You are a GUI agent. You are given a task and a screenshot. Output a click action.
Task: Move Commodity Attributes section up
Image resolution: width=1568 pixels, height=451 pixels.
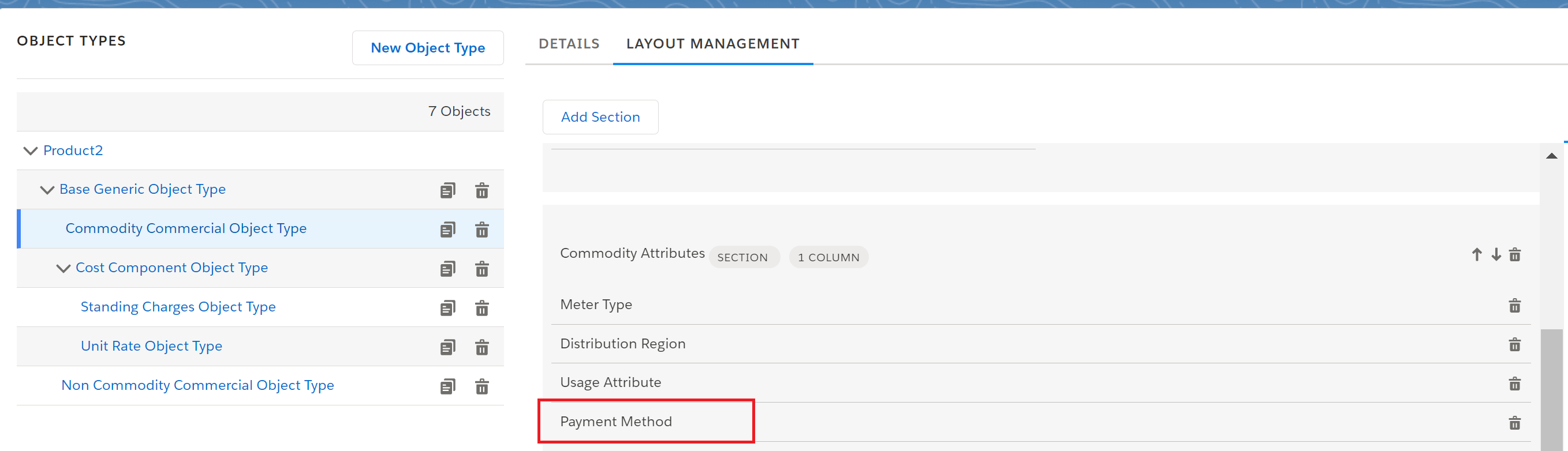point(1477,255)
